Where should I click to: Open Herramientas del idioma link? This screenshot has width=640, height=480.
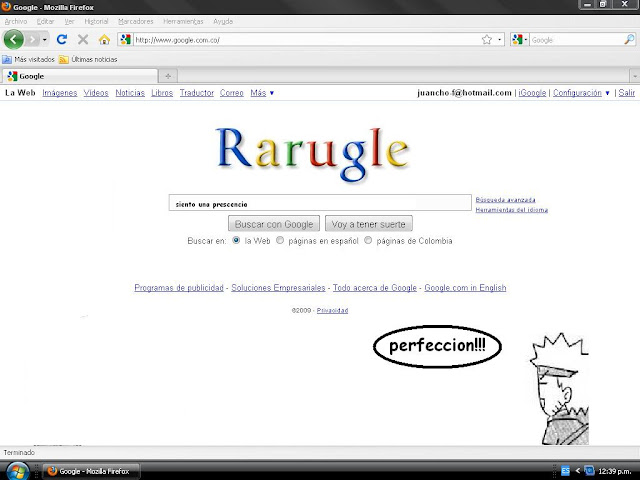coord(511,210)
